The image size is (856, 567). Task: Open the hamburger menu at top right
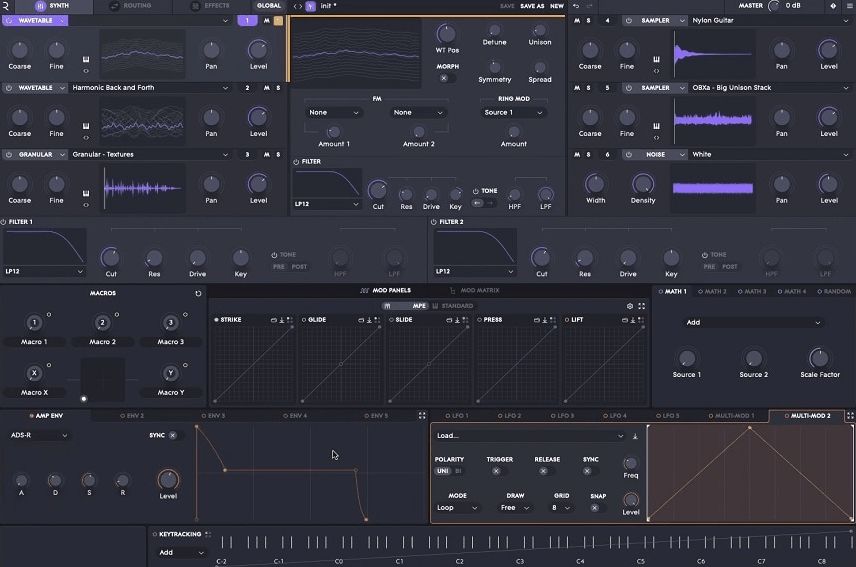[x=851, y=5]
